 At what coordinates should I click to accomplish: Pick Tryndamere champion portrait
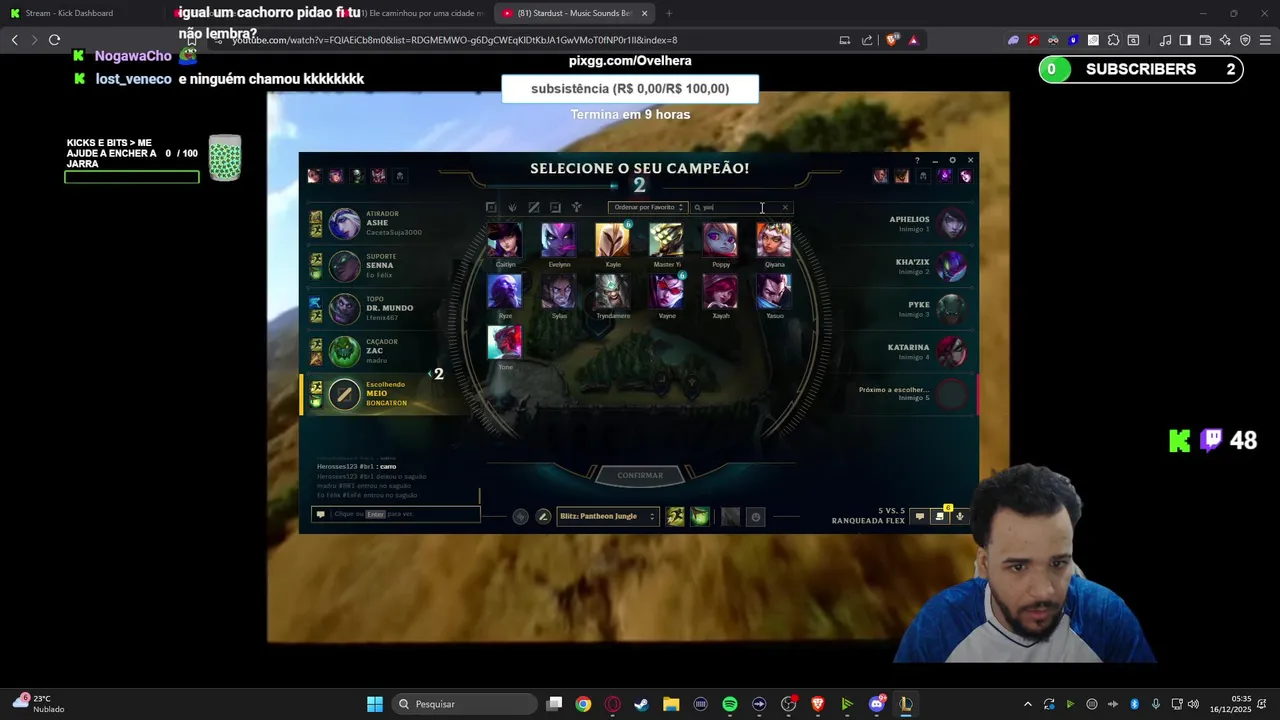point(613,292)
